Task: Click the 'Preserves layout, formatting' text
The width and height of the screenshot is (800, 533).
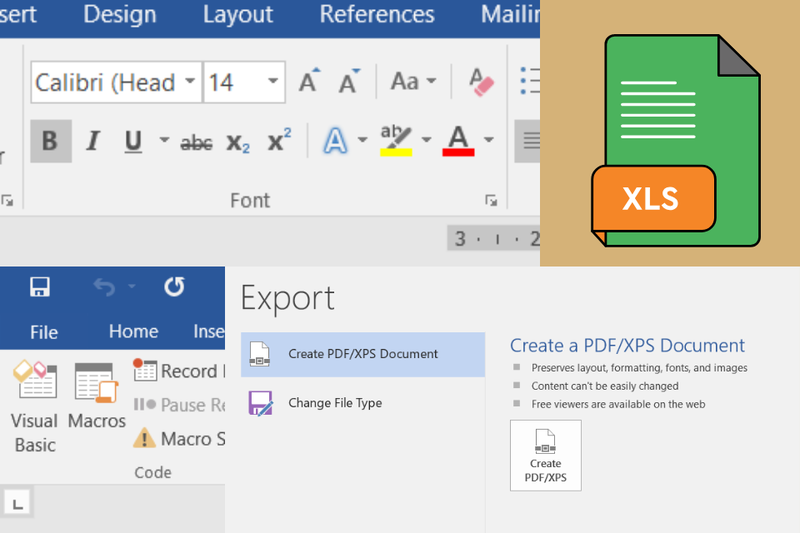Action: point(639,368)
